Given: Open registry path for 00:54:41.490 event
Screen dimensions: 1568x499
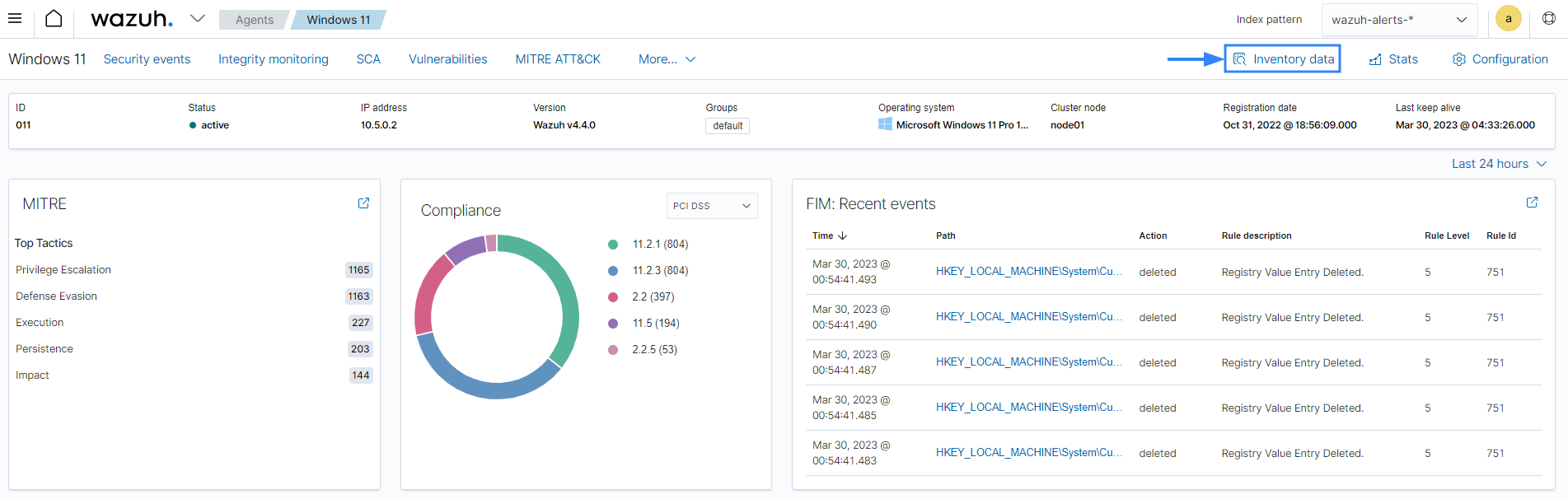Looking at the screenshot, I should tap(1029, 317).
